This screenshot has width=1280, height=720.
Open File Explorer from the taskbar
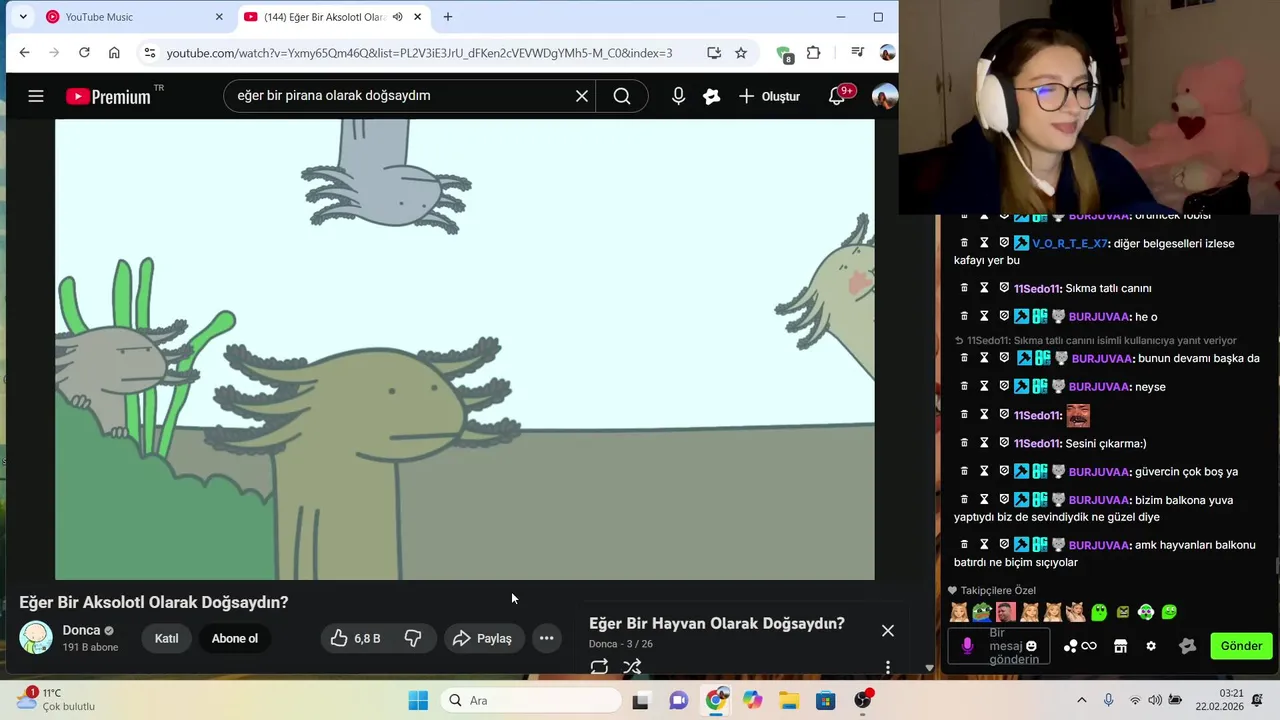[x=789, y=700]
